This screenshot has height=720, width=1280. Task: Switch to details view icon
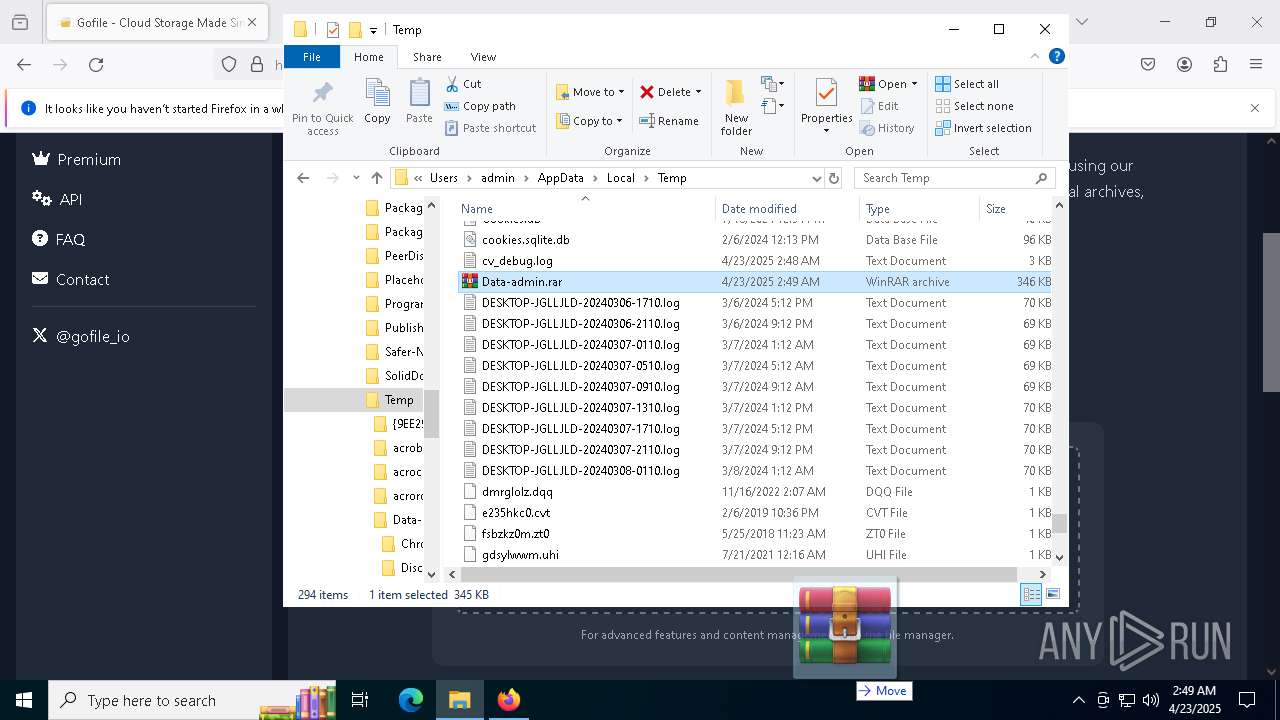pos(1031,594)
